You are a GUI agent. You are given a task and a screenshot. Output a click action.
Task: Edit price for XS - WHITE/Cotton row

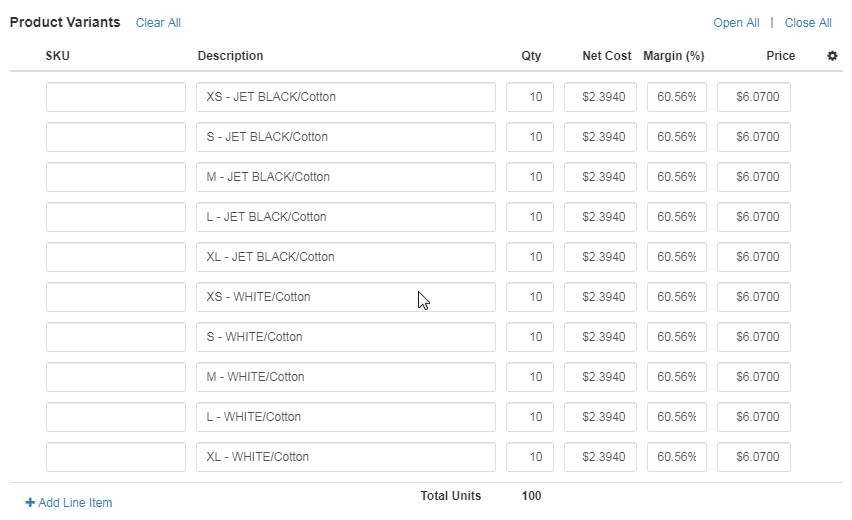coord(754,297)
